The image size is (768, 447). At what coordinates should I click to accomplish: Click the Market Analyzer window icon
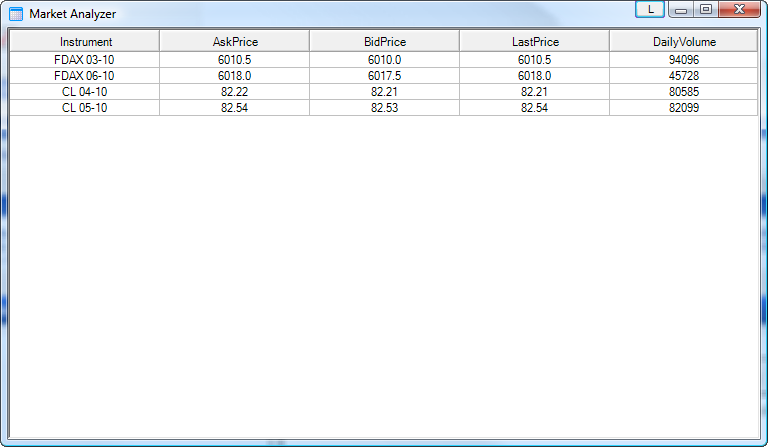pyautogui.click(x=16, y=14)
